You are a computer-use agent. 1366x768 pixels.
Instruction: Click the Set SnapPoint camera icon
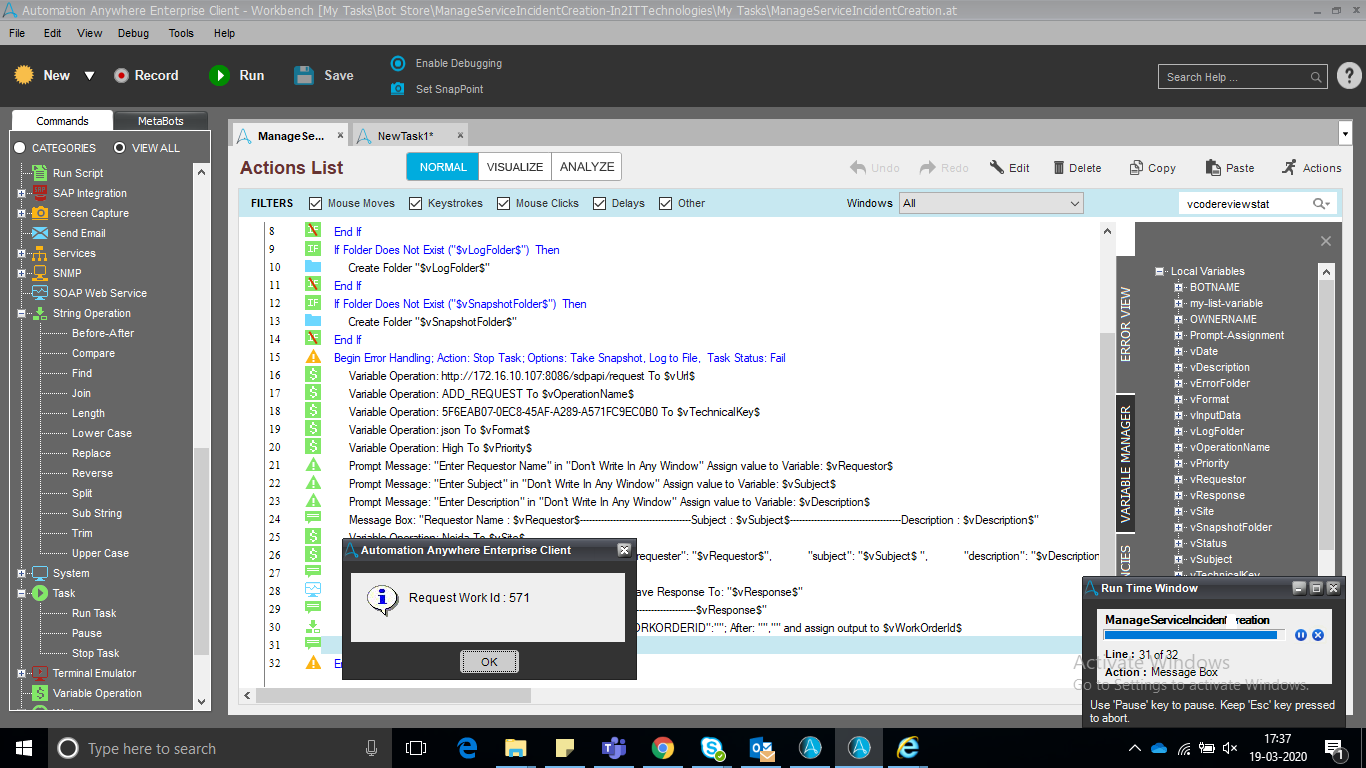pos(398,89)
